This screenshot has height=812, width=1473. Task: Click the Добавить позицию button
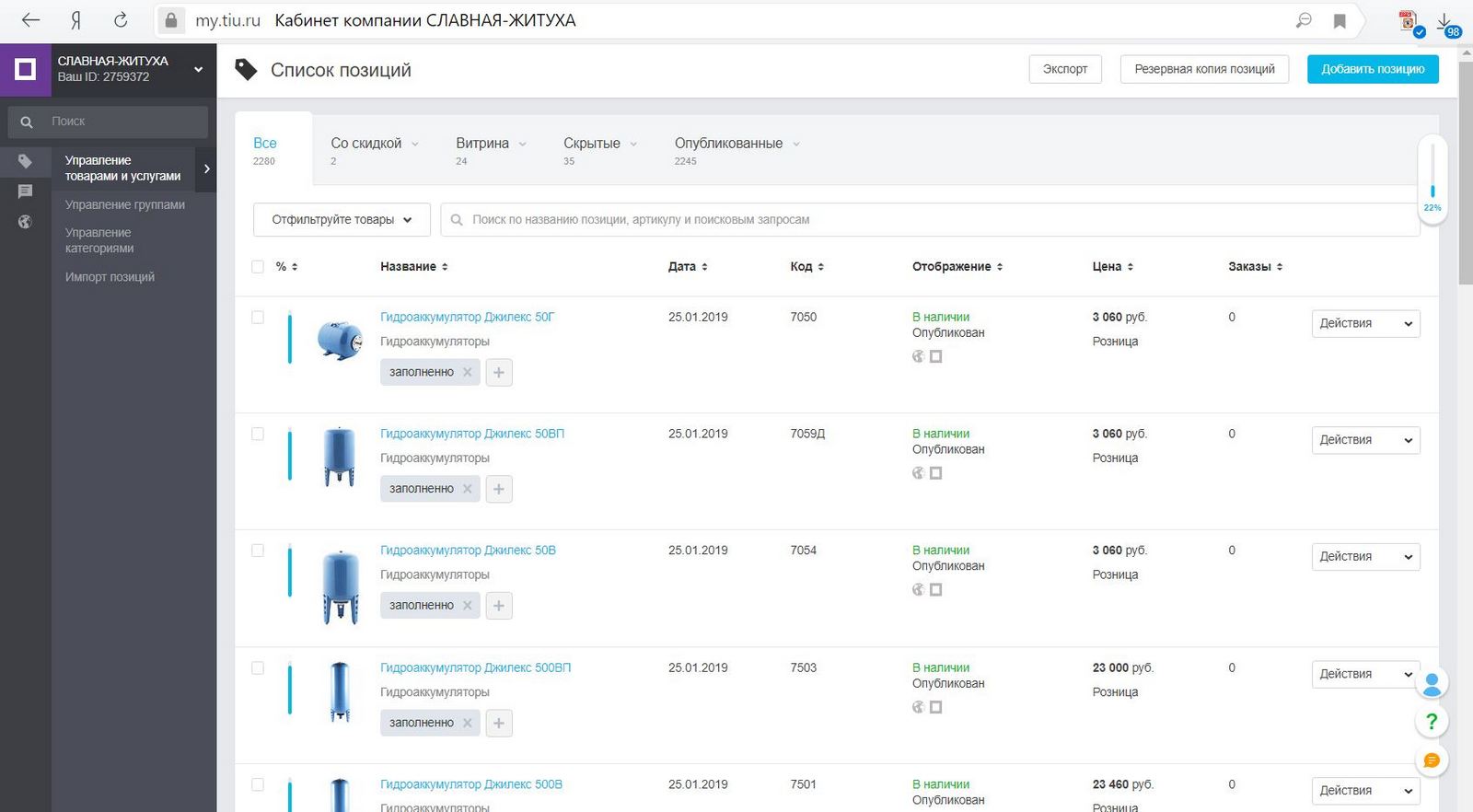tap(1373, 69)
